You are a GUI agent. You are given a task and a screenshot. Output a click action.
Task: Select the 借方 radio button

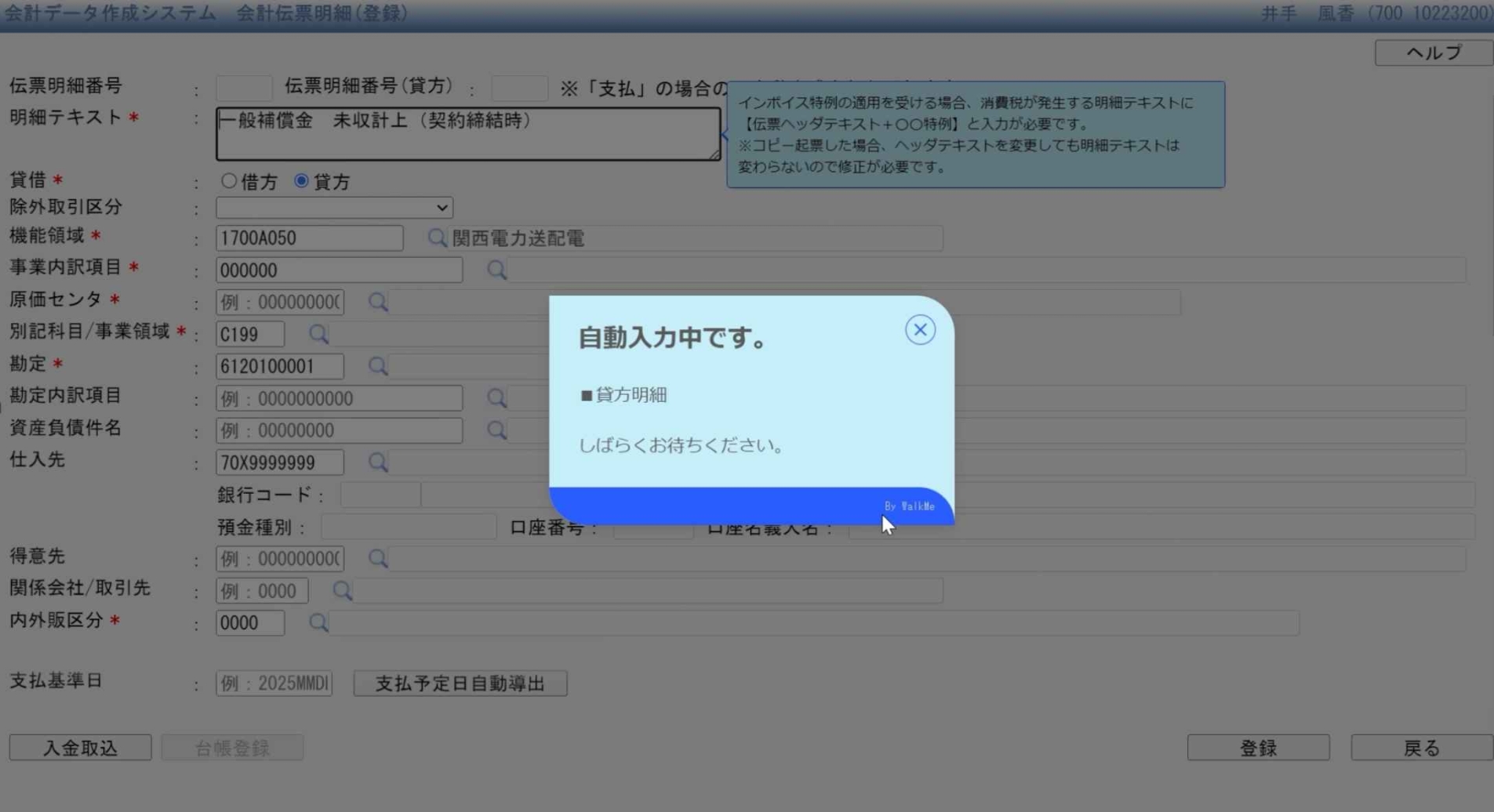(x=229, y=181)
